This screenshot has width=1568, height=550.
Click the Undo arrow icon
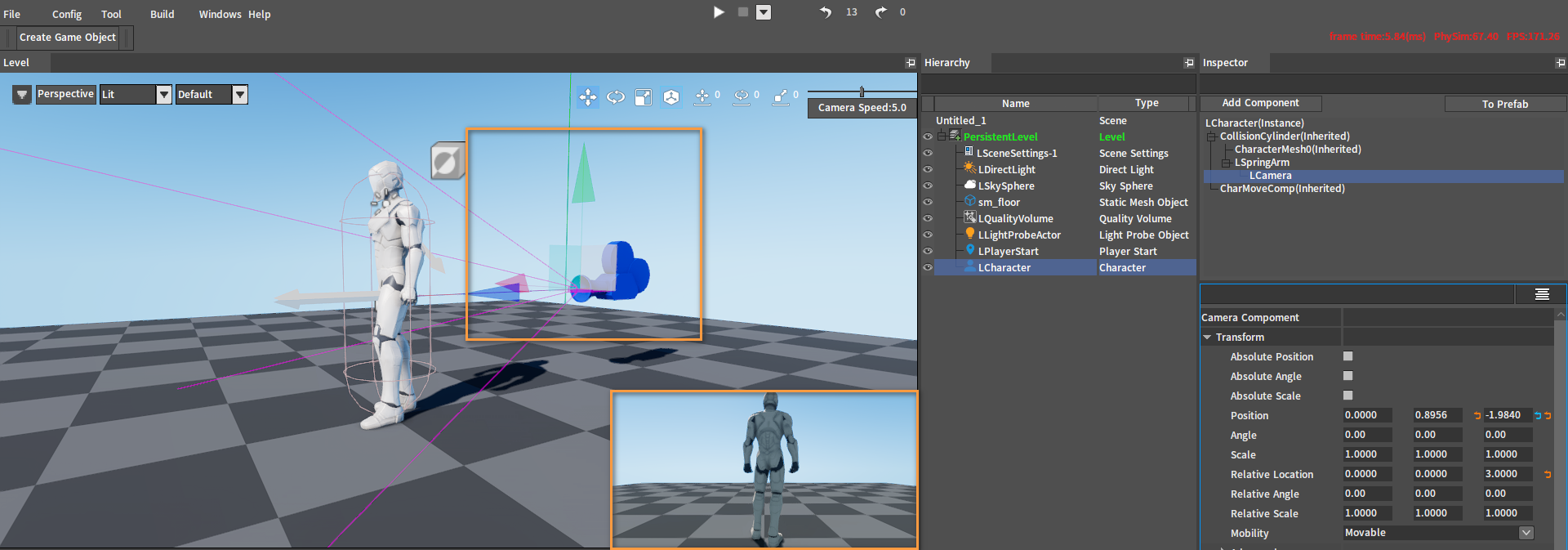tap(826, 12)
